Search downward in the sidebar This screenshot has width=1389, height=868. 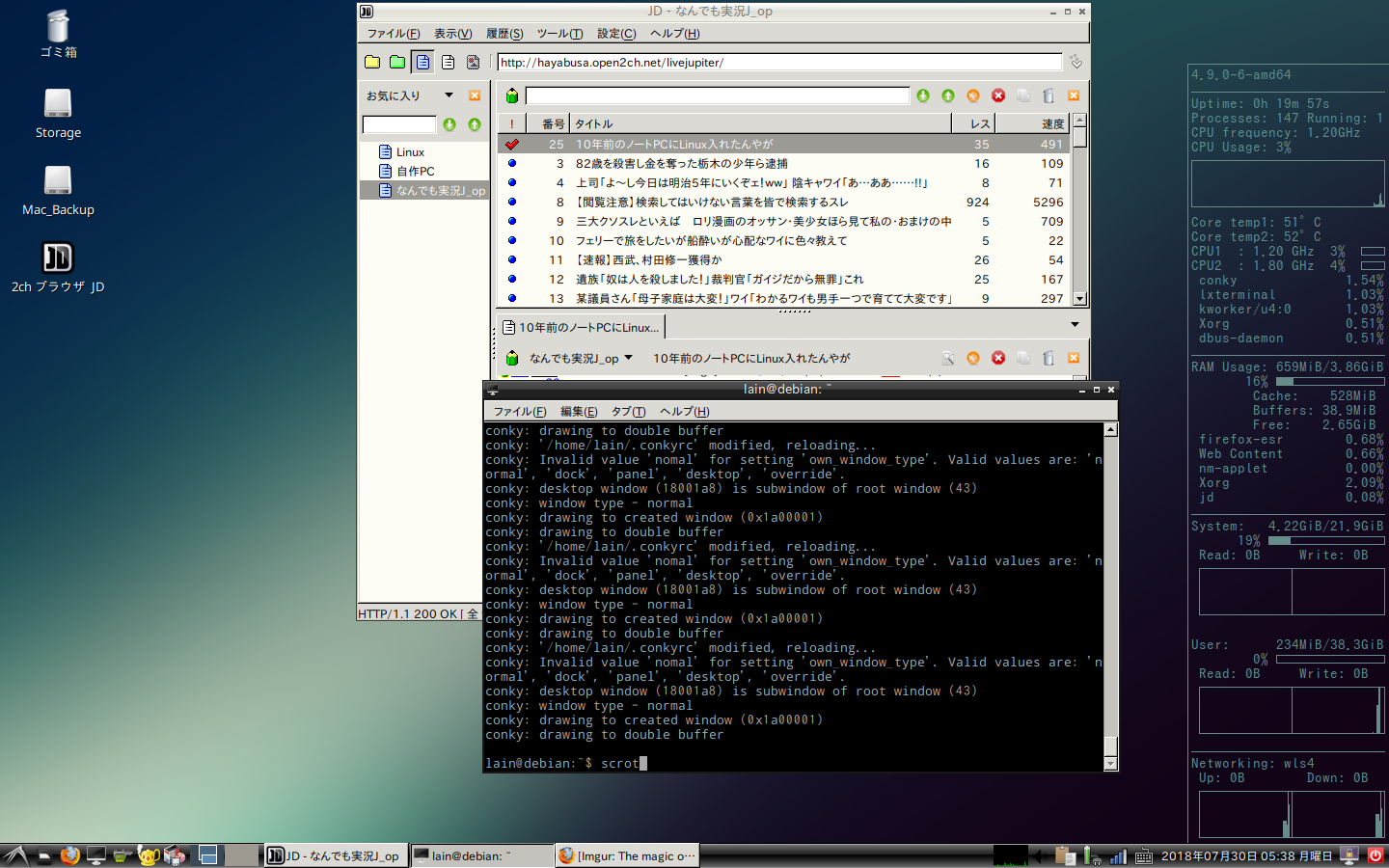(x=449, y=124)
